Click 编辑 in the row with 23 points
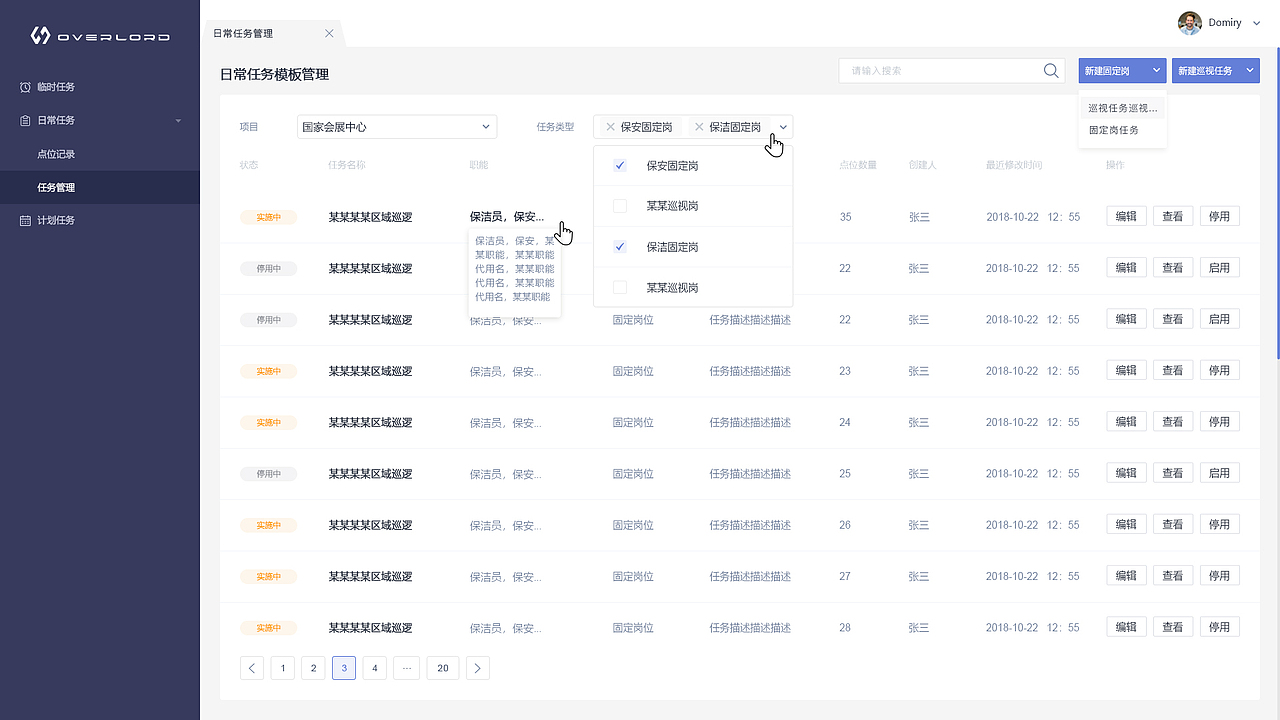 pos(1126,370)
